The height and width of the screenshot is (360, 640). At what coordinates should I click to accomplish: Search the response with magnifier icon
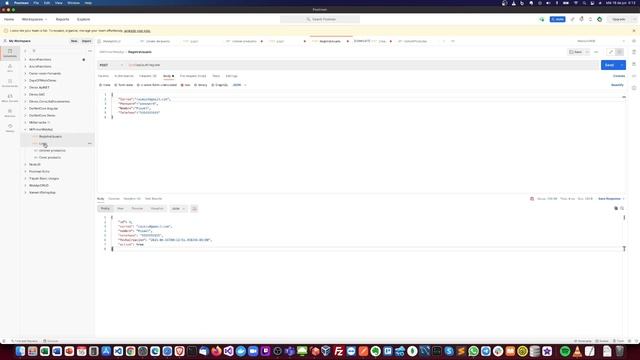point(622,209)
